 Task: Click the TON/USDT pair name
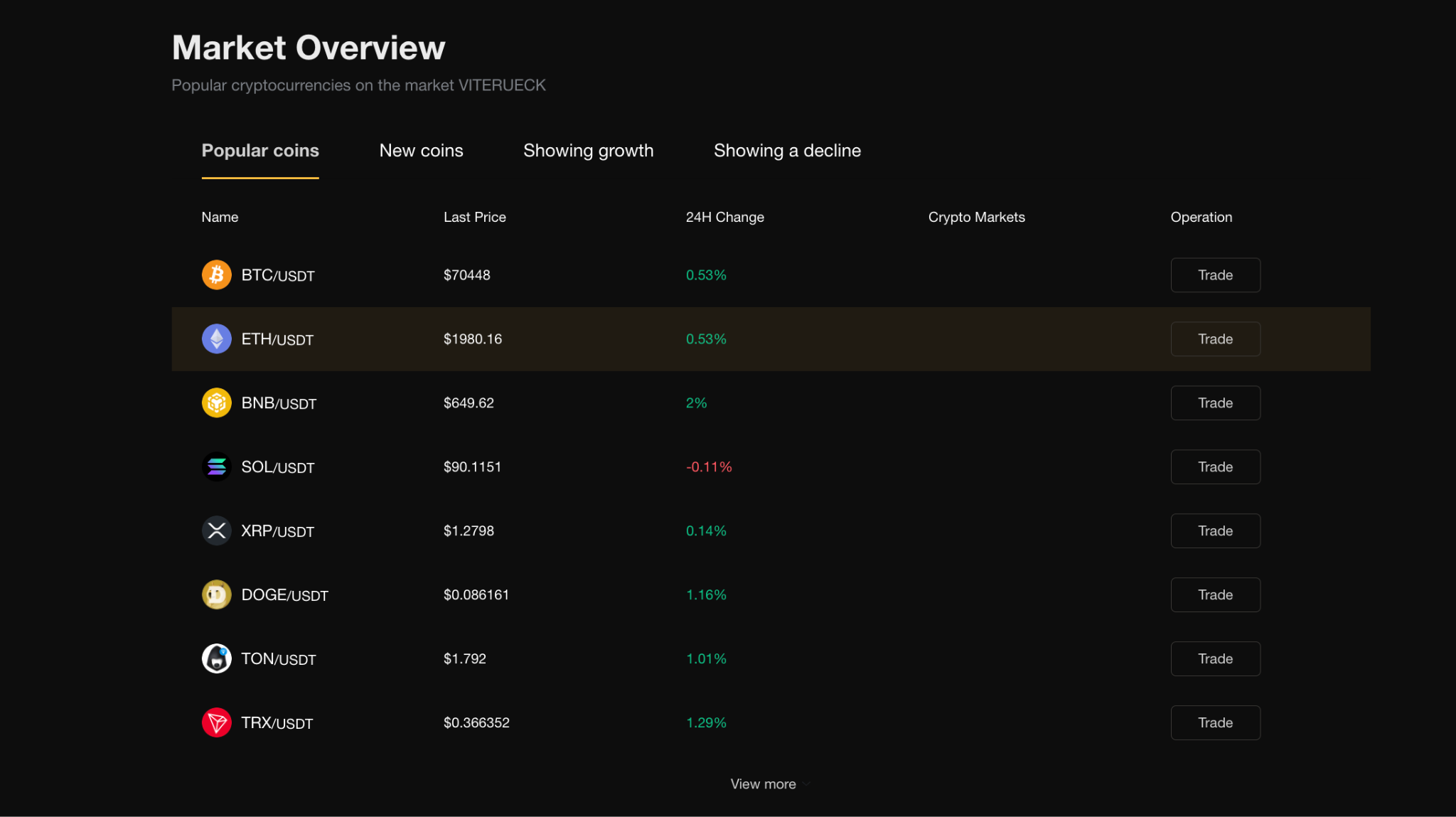pyautogui.click(x=279, y=659)
